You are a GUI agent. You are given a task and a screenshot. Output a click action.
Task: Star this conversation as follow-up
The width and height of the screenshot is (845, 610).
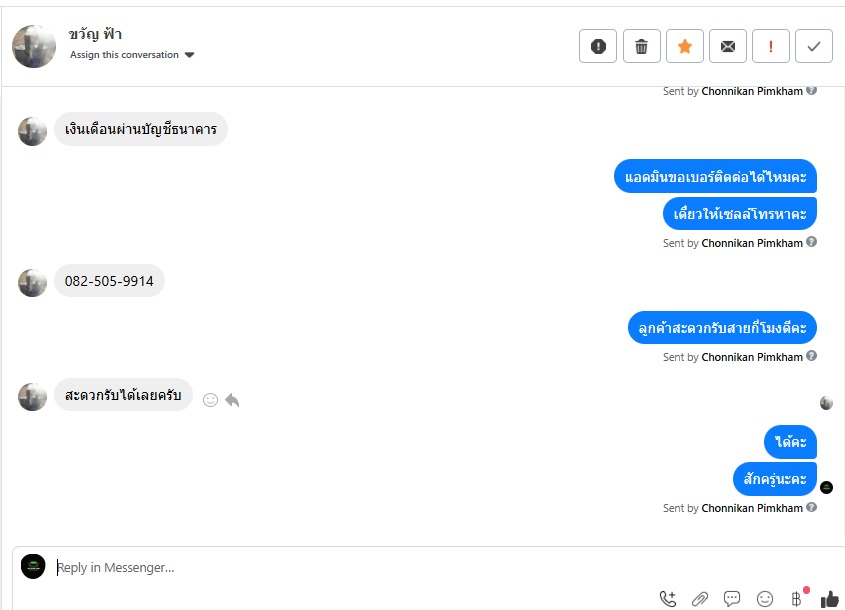point(685,46)
